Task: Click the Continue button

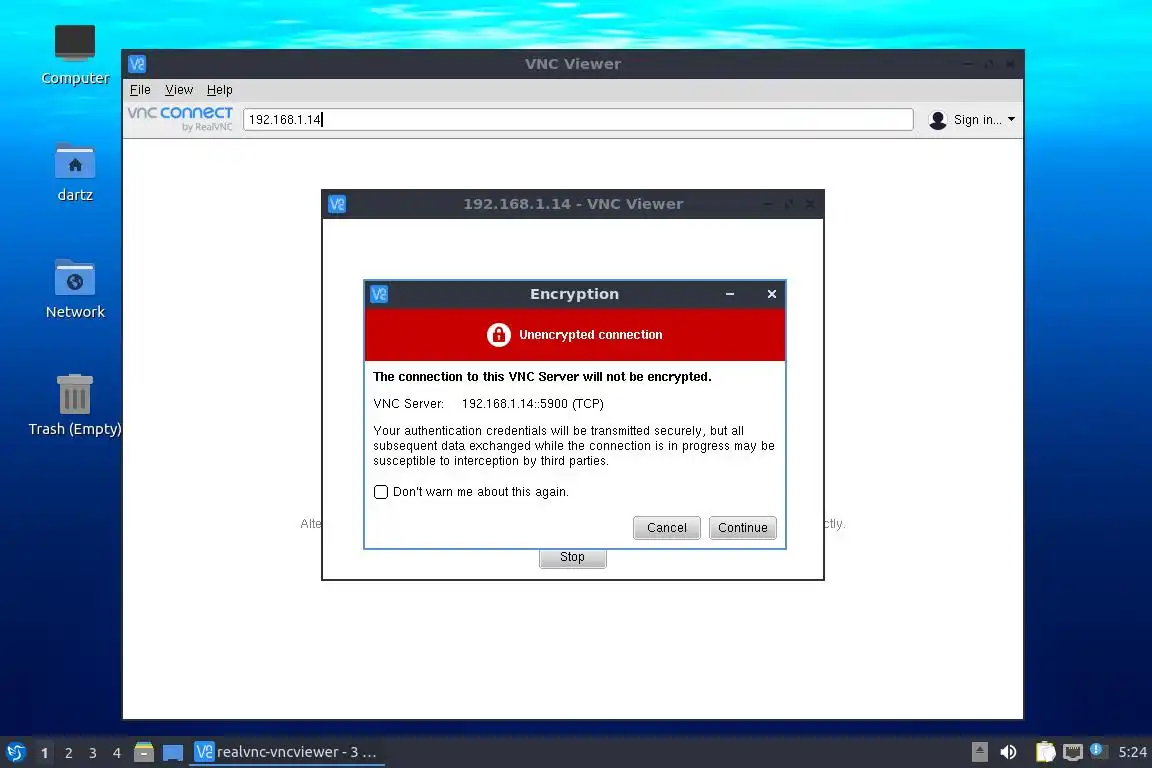Action: coord(742,528)
